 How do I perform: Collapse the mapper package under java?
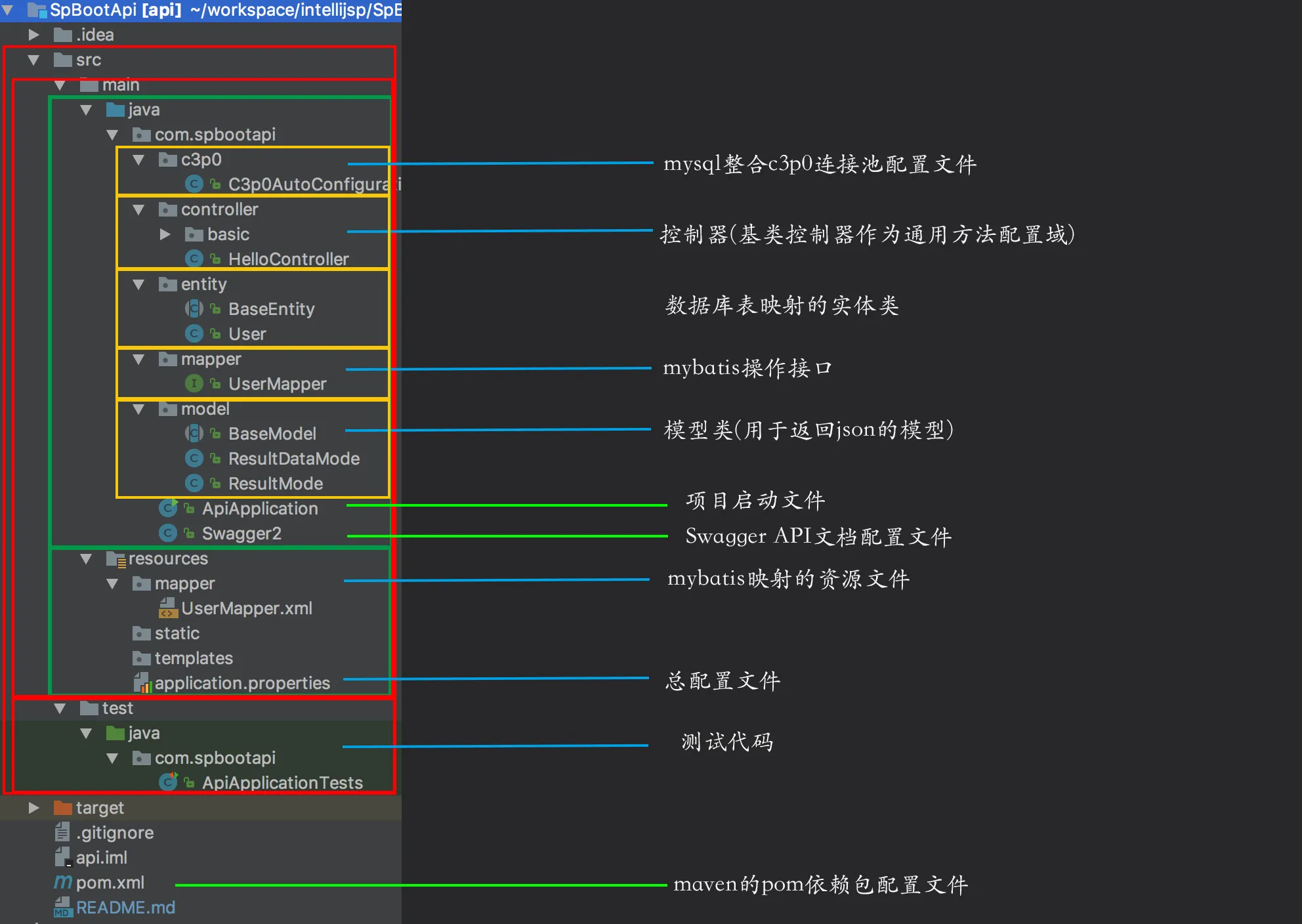138,359
